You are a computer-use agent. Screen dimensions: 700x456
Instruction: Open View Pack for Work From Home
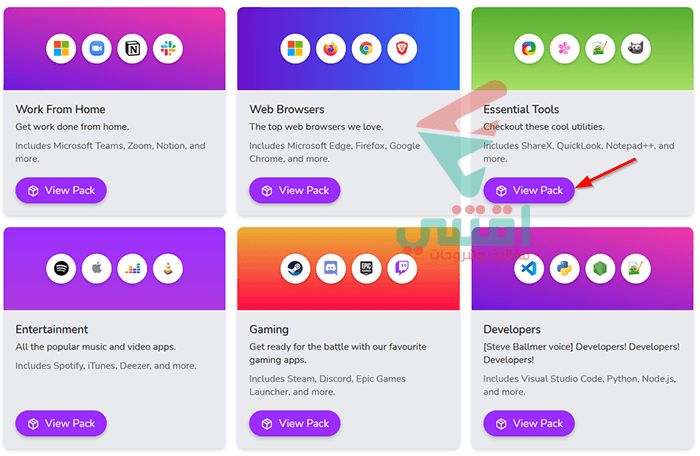point(61,190)
